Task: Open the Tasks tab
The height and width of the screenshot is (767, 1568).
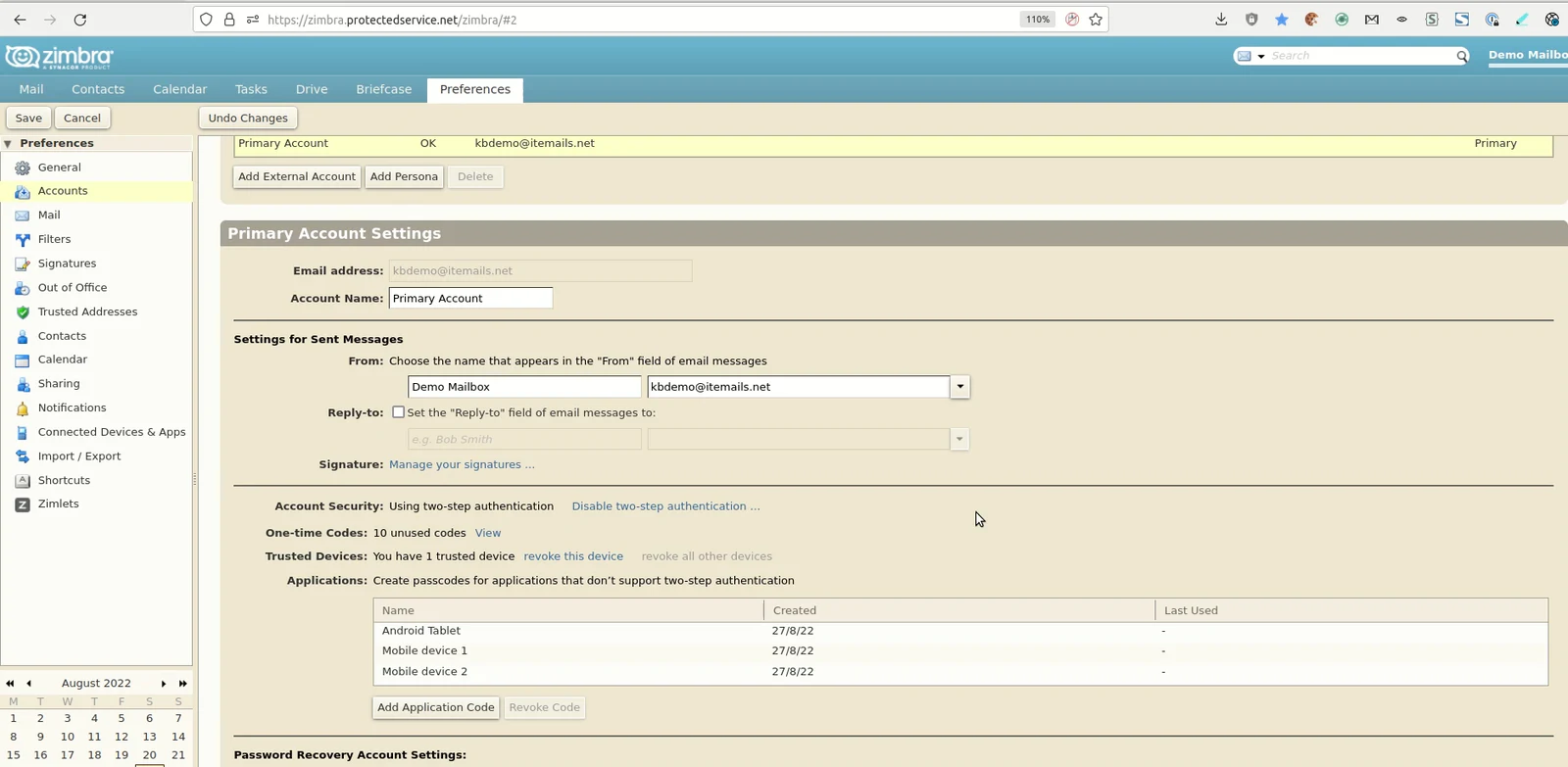Action: click(x=251, y=89)
